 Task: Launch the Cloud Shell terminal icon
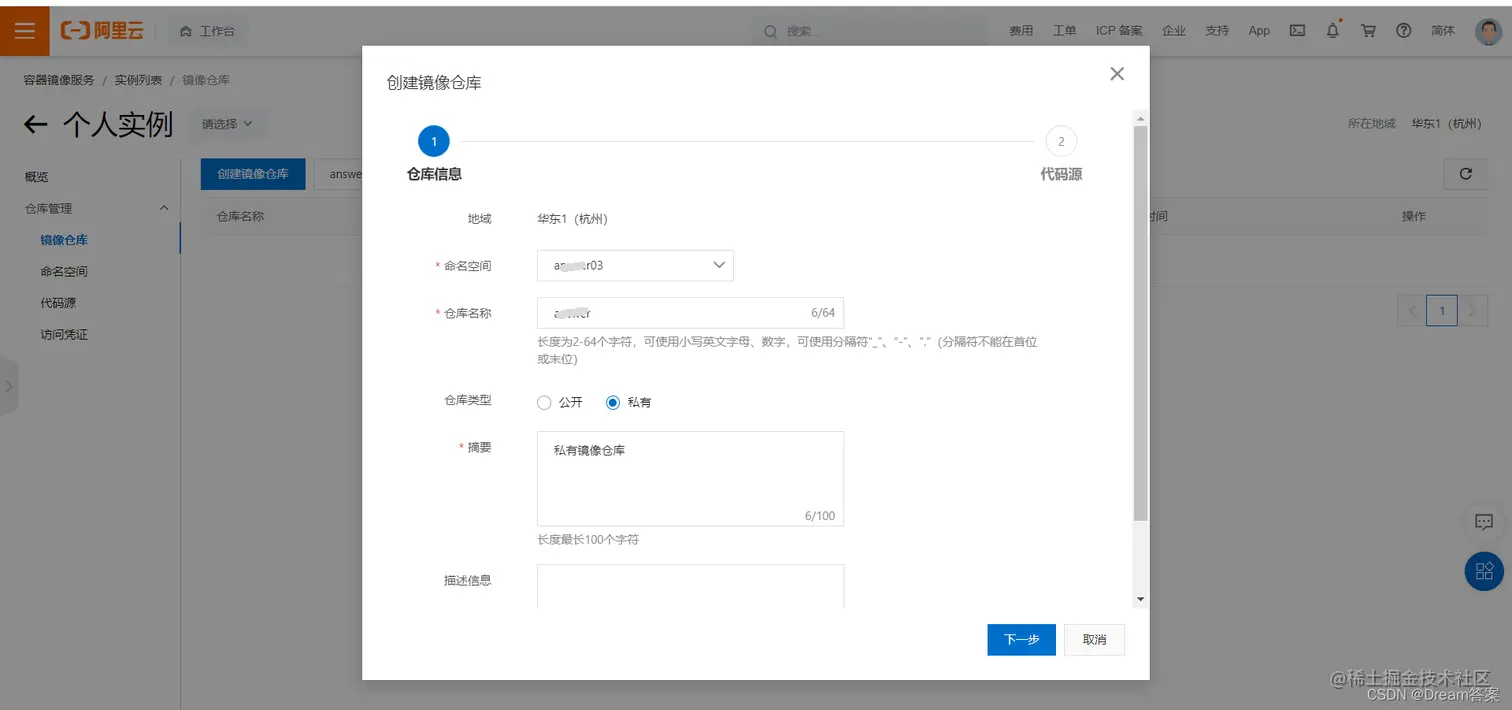coord(1297,31)
